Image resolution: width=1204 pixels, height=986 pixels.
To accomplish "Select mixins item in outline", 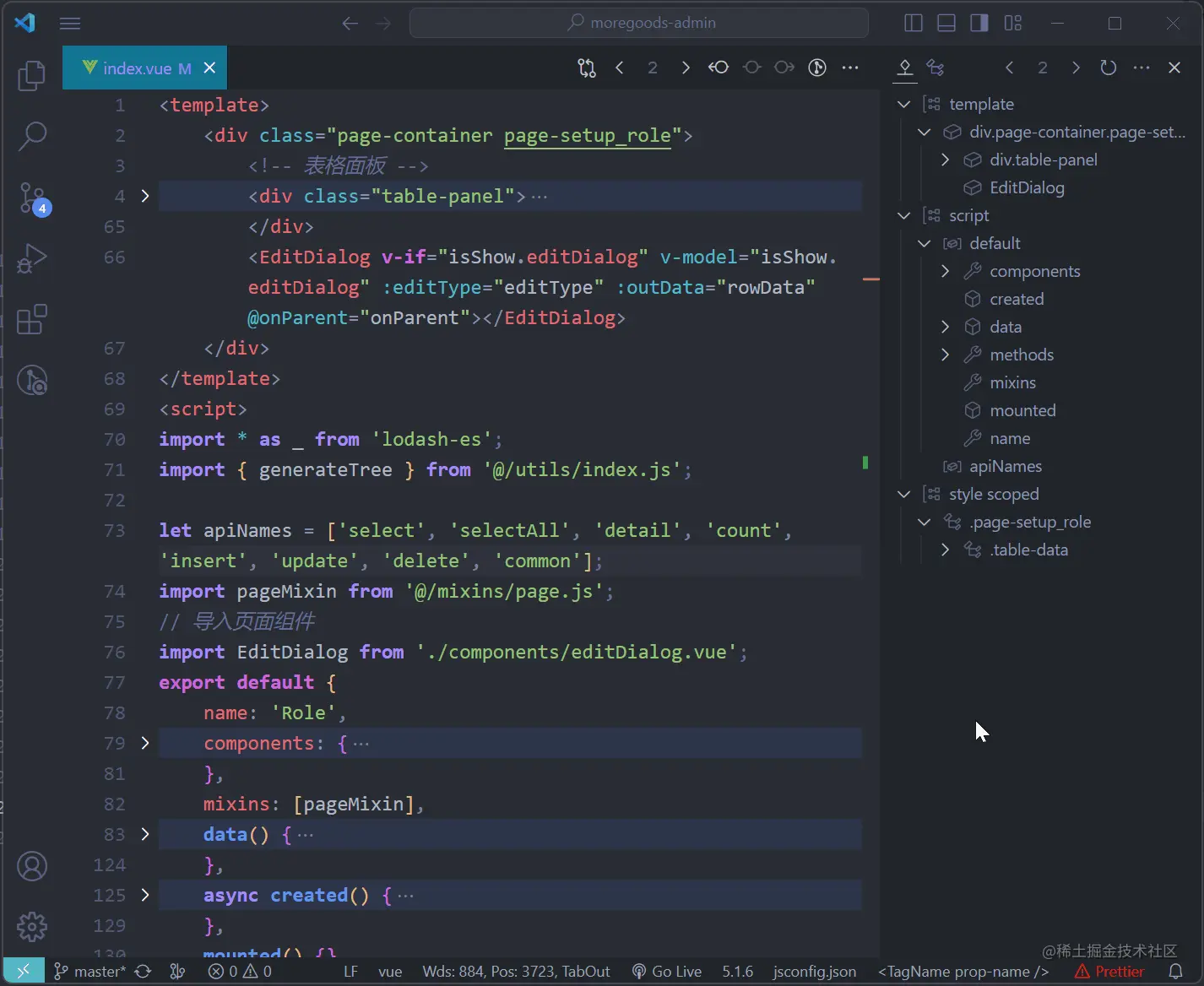I will [1012, 382].
